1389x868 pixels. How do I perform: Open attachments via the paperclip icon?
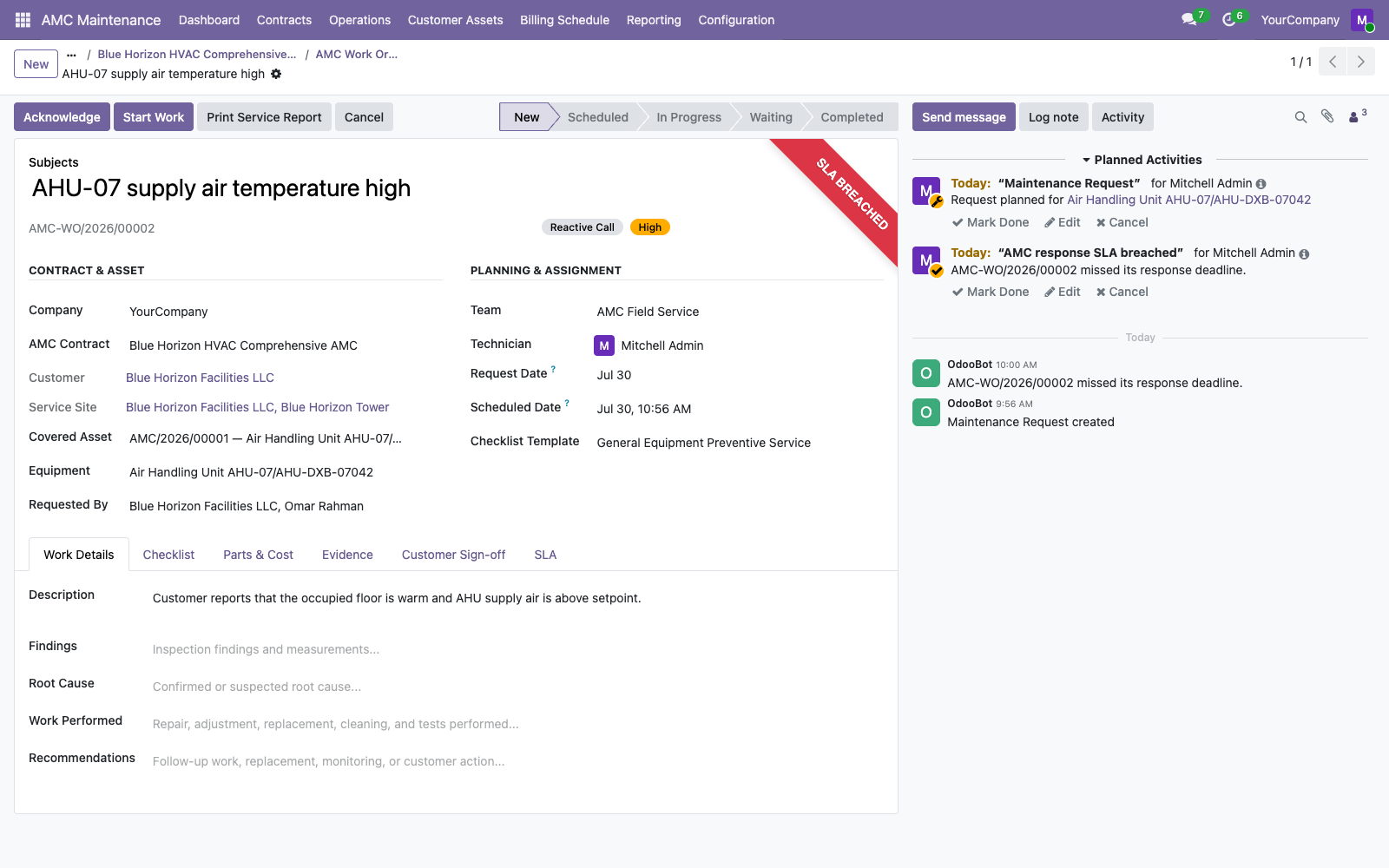click(1327, 116)
